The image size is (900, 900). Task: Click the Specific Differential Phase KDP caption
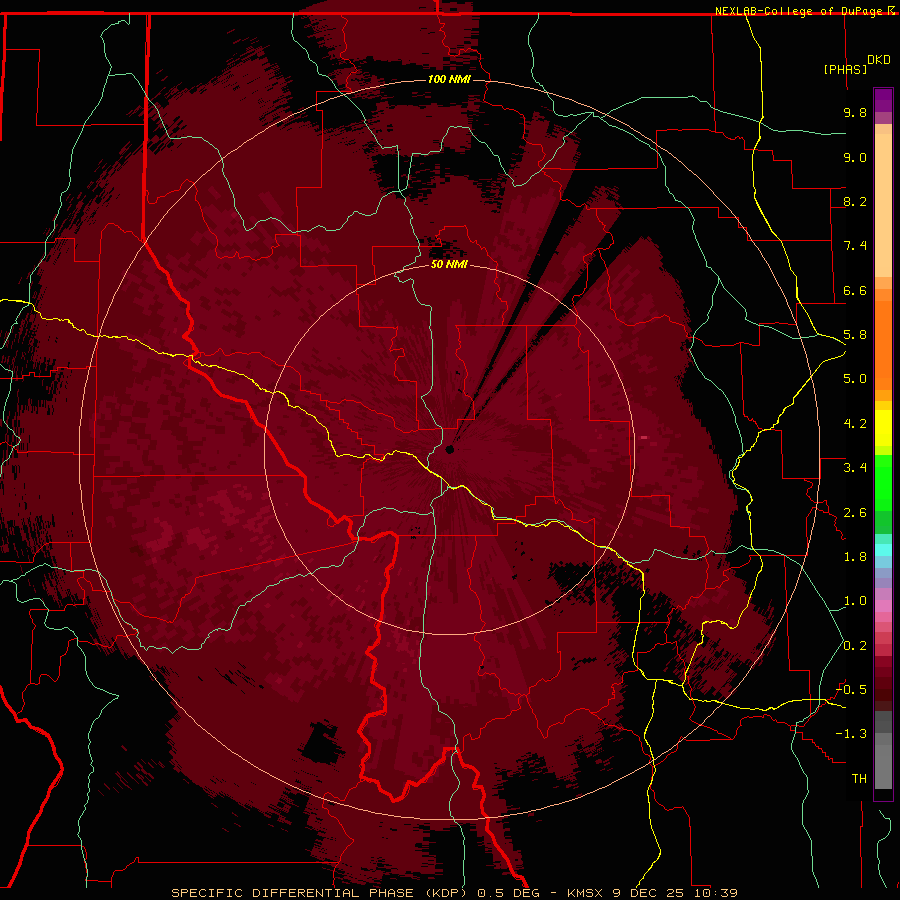[x=455, y=893]
